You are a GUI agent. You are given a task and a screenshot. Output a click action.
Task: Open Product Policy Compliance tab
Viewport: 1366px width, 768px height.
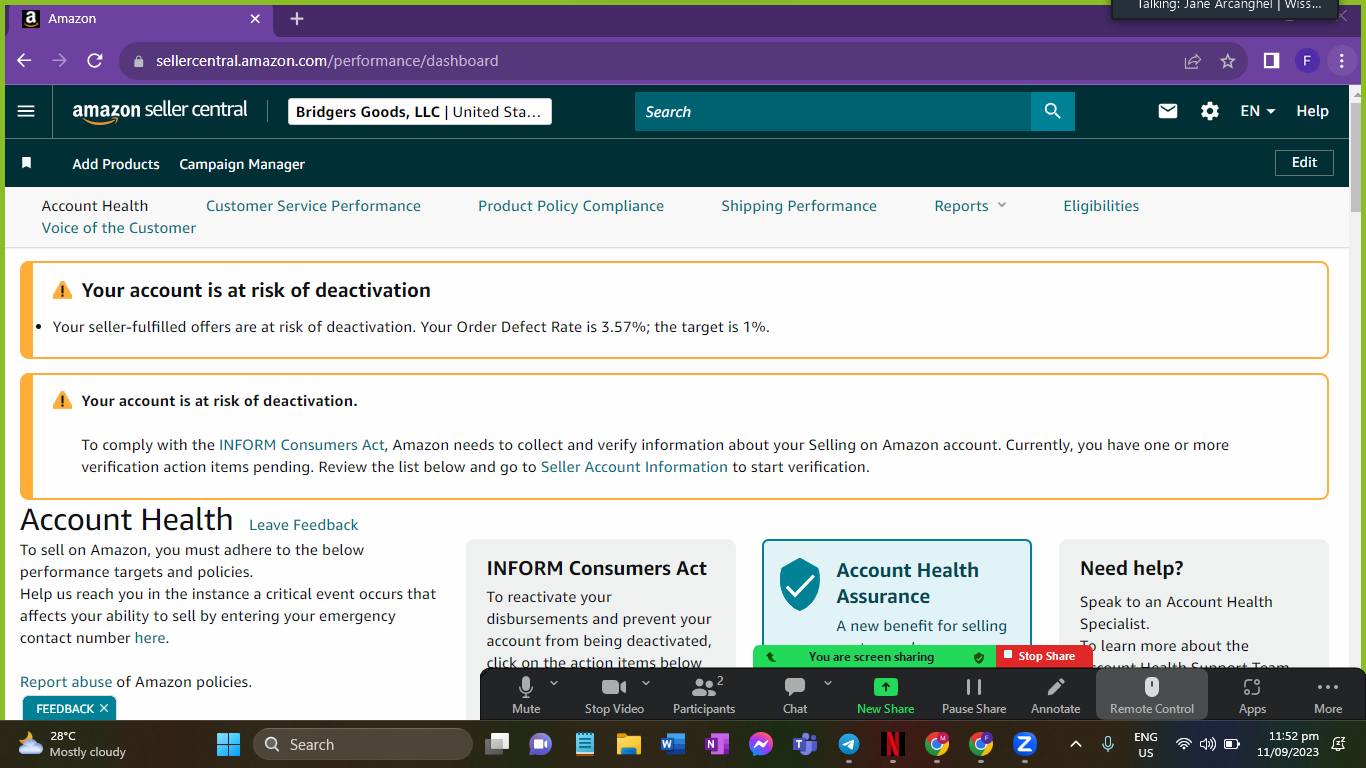(571, 206)
